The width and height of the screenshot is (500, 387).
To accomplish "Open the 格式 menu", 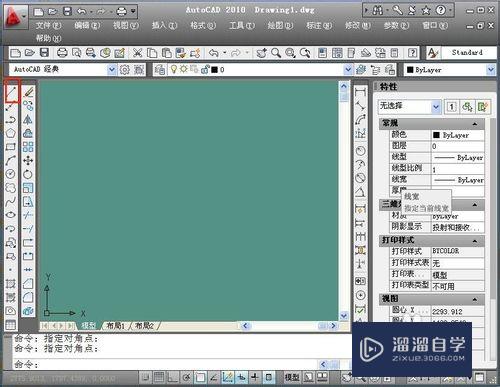I will pyautogui.click(x=203, y=25).
